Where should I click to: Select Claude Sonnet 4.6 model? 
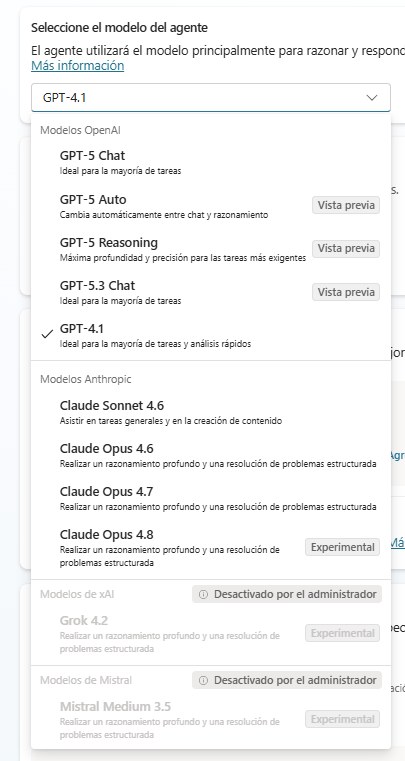click(x=211, y=412)
